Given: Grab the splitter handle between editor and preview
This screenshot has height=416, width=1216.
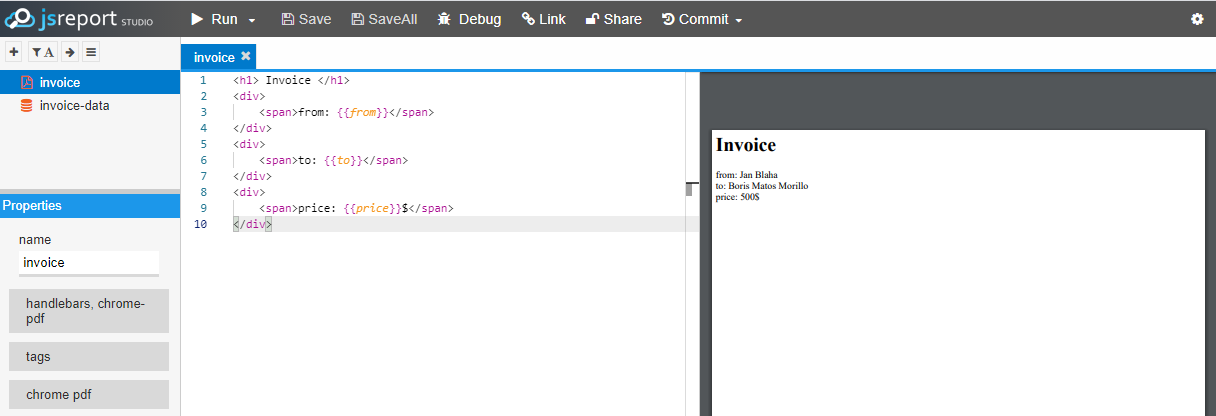Looking at the screenshot, I should click(x=690, y=189).
